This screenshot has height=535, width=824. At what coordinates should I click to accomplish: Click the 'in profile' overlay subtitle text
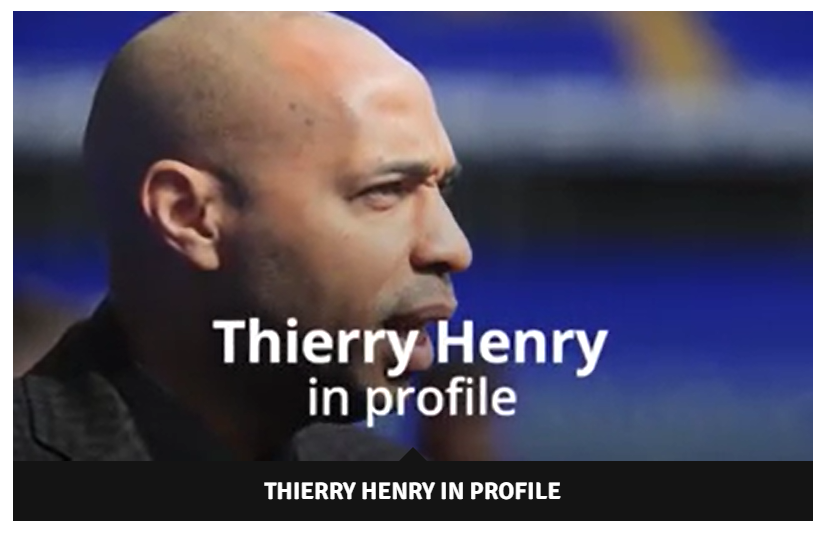[412, 399]
